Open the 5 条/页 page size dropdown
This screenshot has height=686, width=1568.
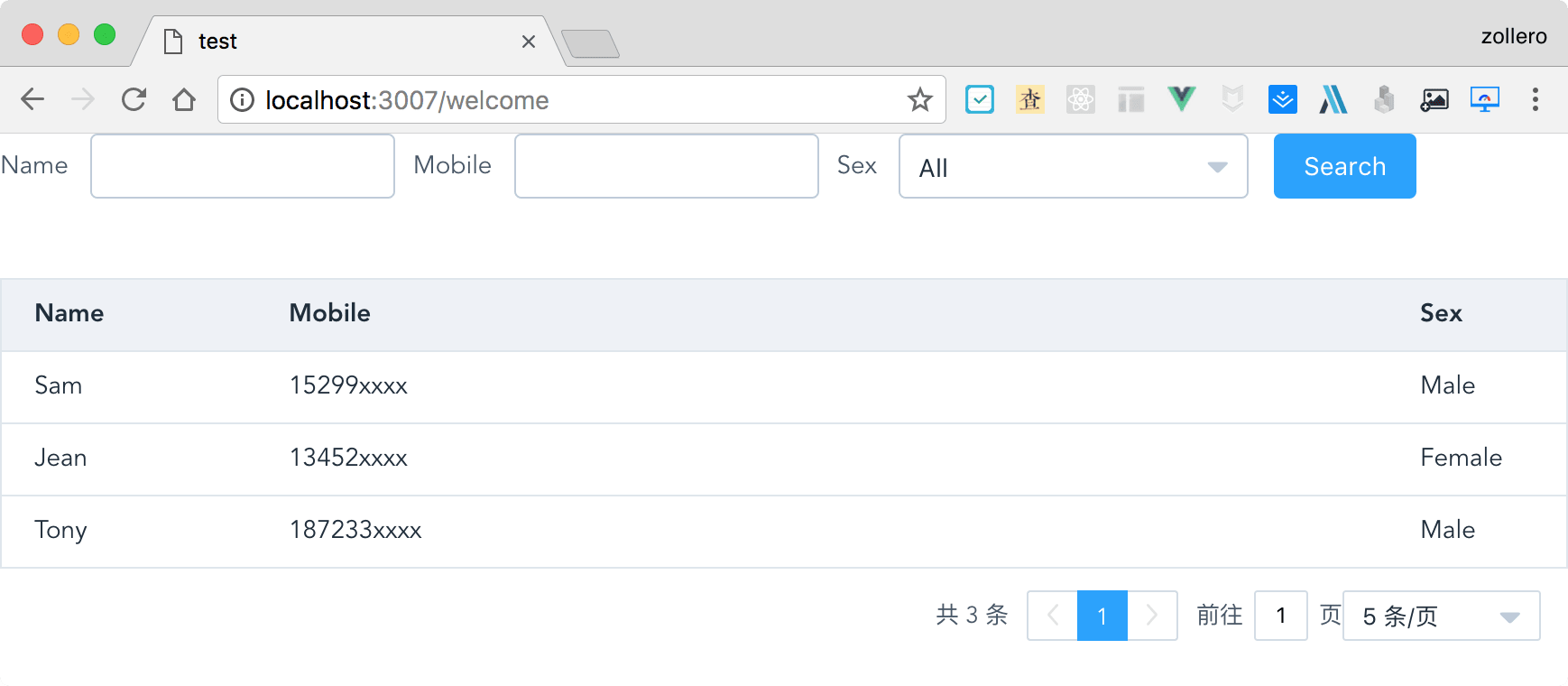[x=1441, y=616]
